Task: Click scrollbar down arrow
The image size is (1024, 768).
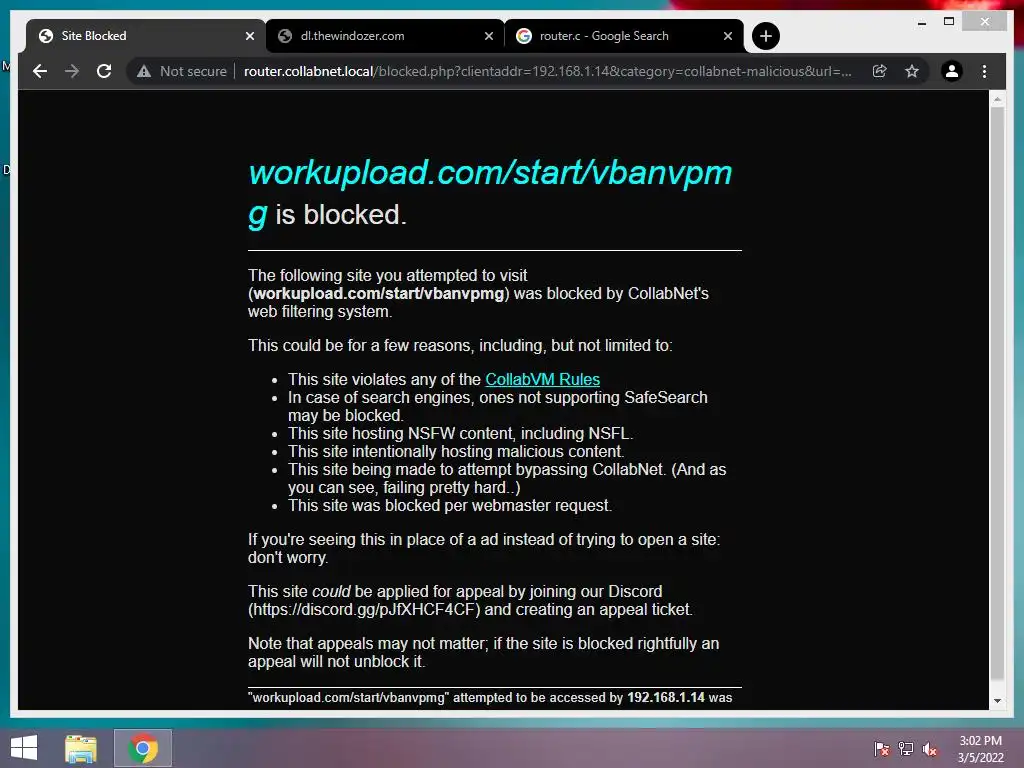Action: coord(997,701)
